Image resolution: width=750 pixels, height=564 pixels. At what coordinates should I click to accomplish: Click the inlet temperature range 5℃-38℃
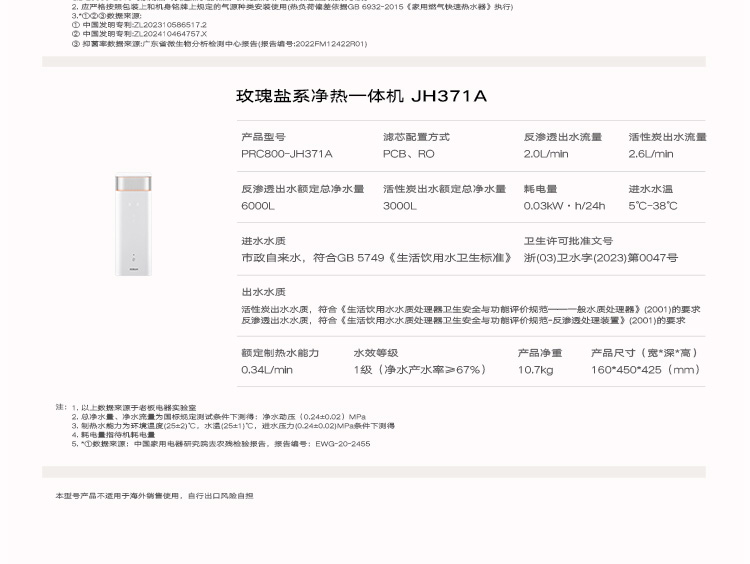pyautogui.click(x=652, y=206)
